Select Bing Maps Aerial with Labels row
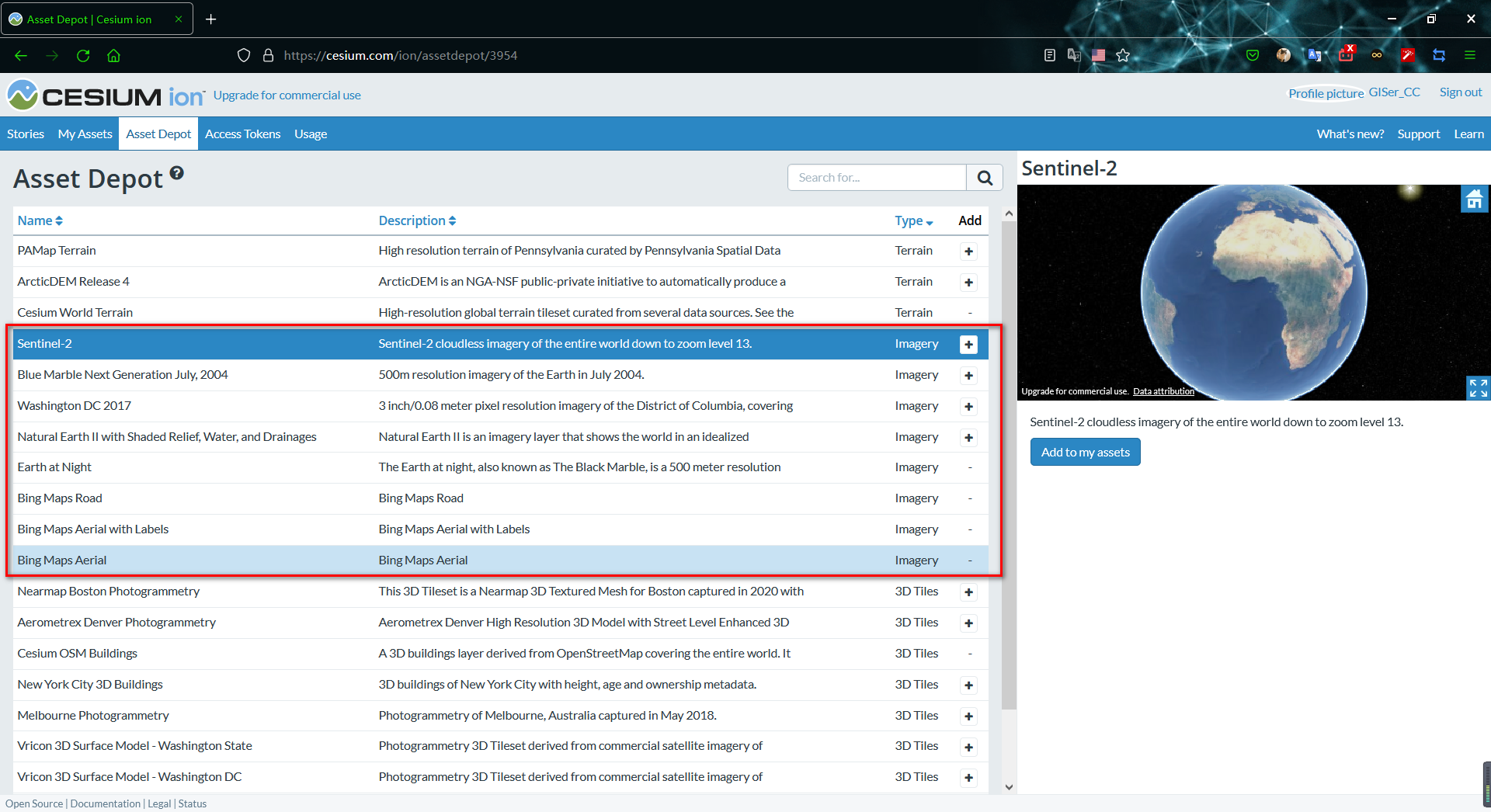This screenshot has height=812, width=1491. coord(501,529)
